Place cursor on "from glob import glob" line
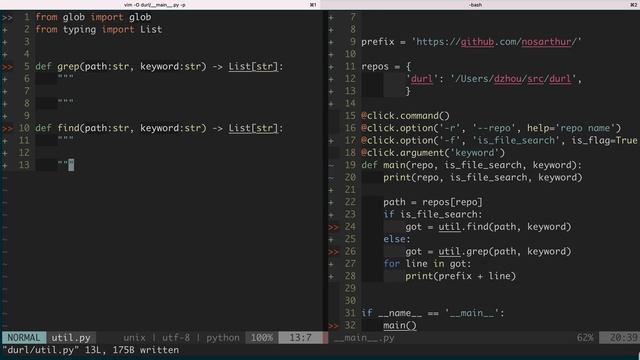This screenshot has width=640, height=360. [93, 17]
